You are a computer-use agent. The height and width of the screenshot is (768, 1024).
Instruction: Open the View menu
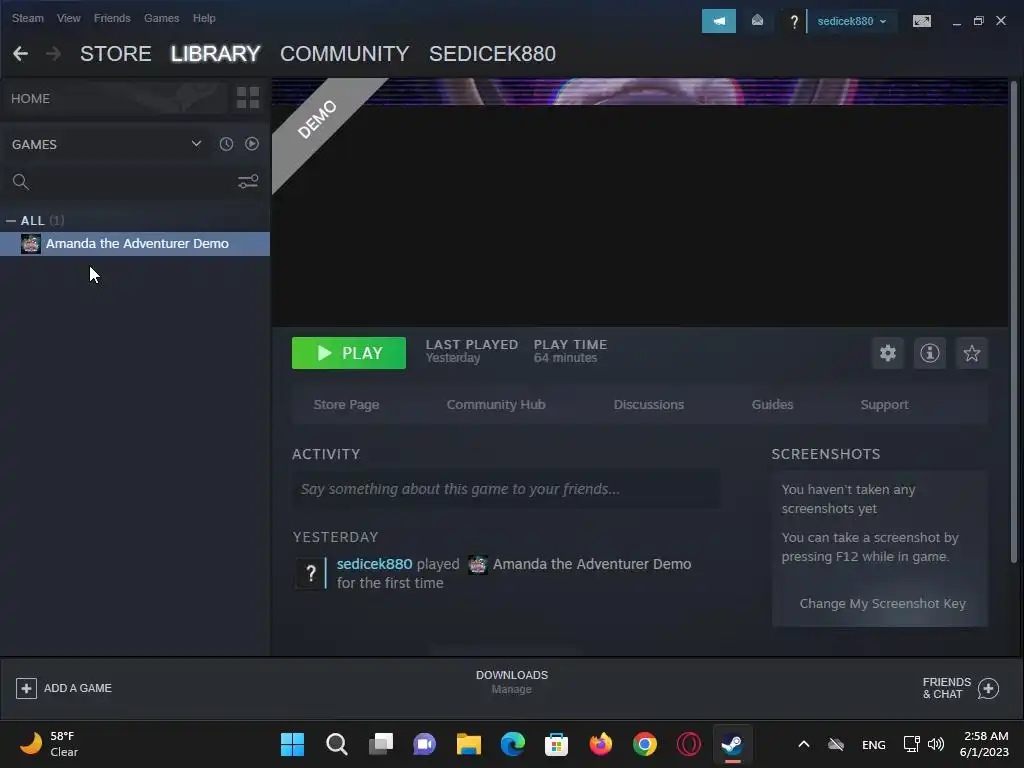pyautogui.click(x=69, y=18)
